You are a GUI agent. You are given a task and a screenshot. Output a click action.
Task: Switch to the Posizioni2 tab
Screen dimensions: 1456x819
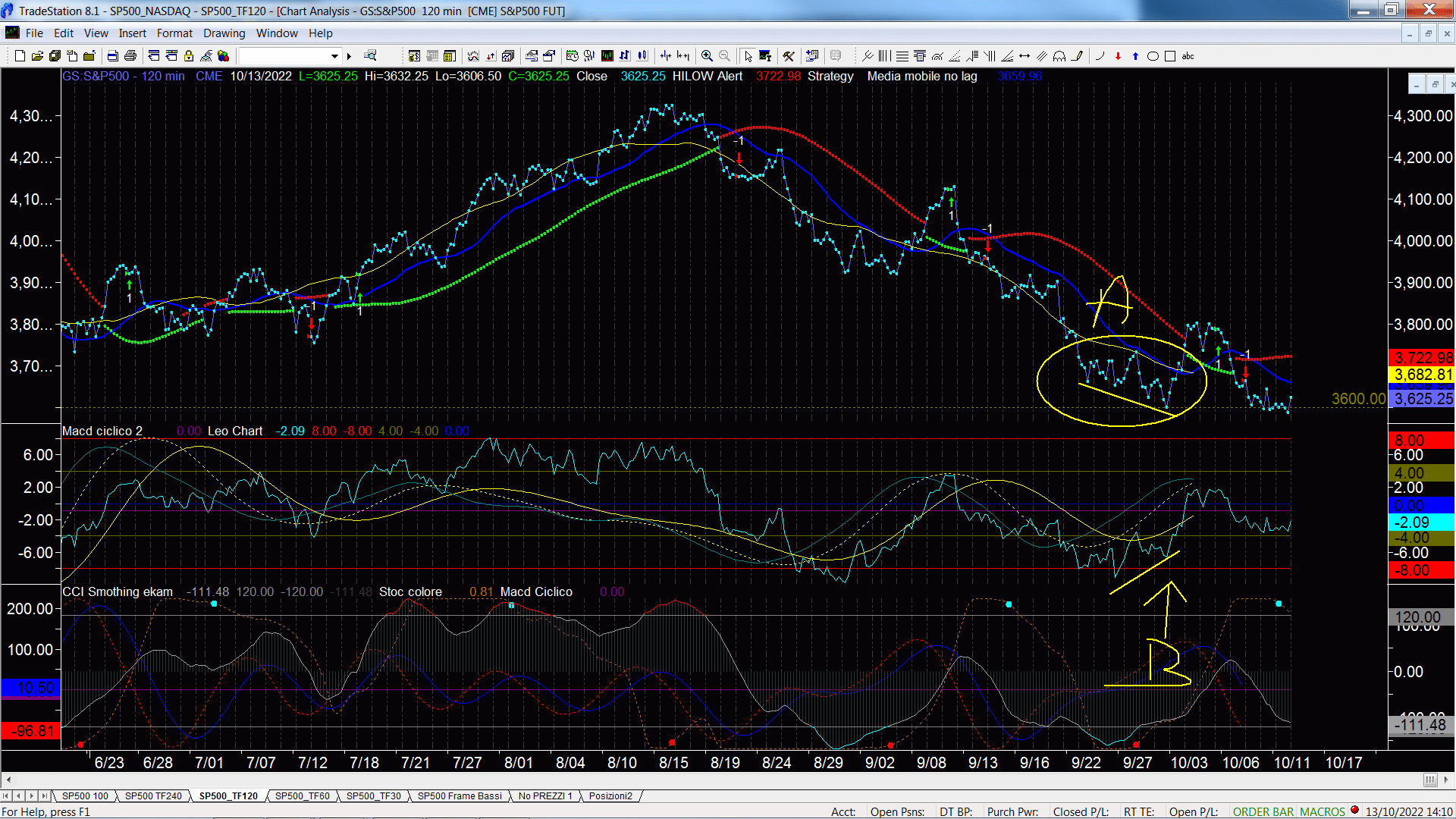610,796
